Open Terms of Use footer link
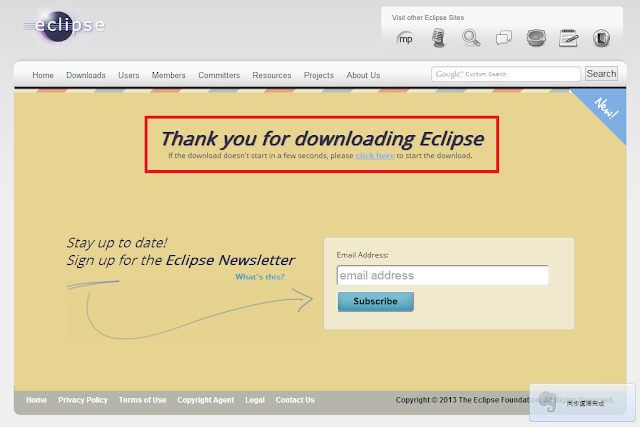This screenshot has width=640, height=427. [142, 400]
